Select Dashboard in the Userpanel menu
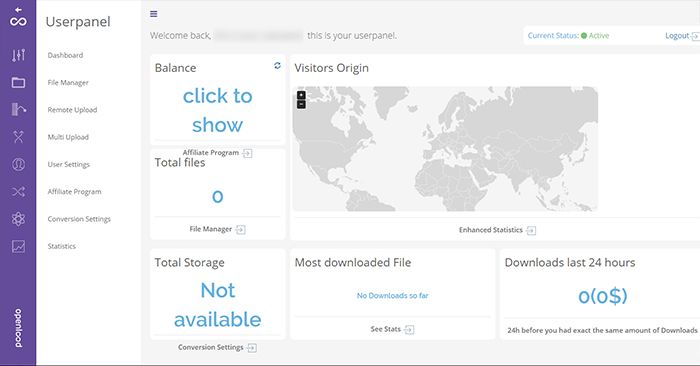Viewport: 700px width, 366px height. (65, 55)
